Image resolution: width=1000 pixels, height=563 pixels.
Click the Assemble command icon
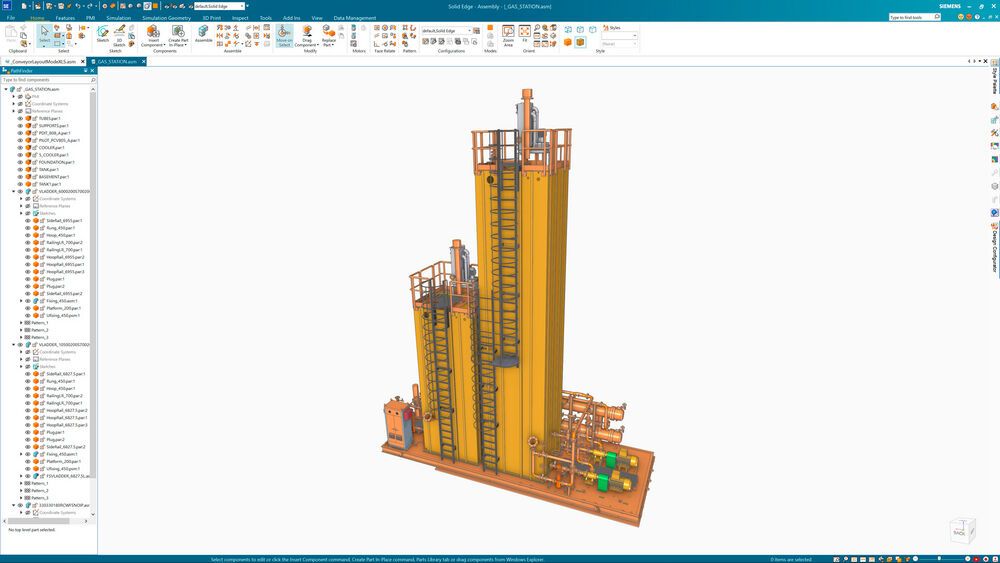click(x=203, y=35)
